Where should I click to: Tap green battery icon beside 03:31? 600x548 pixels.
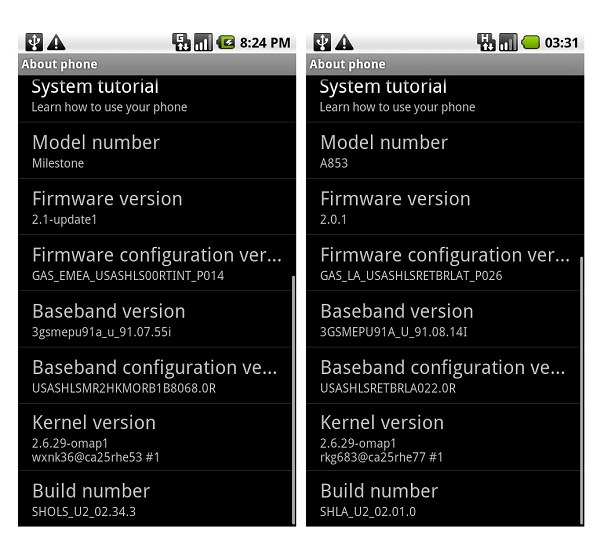pyautogui.click(x=530, y=42)
